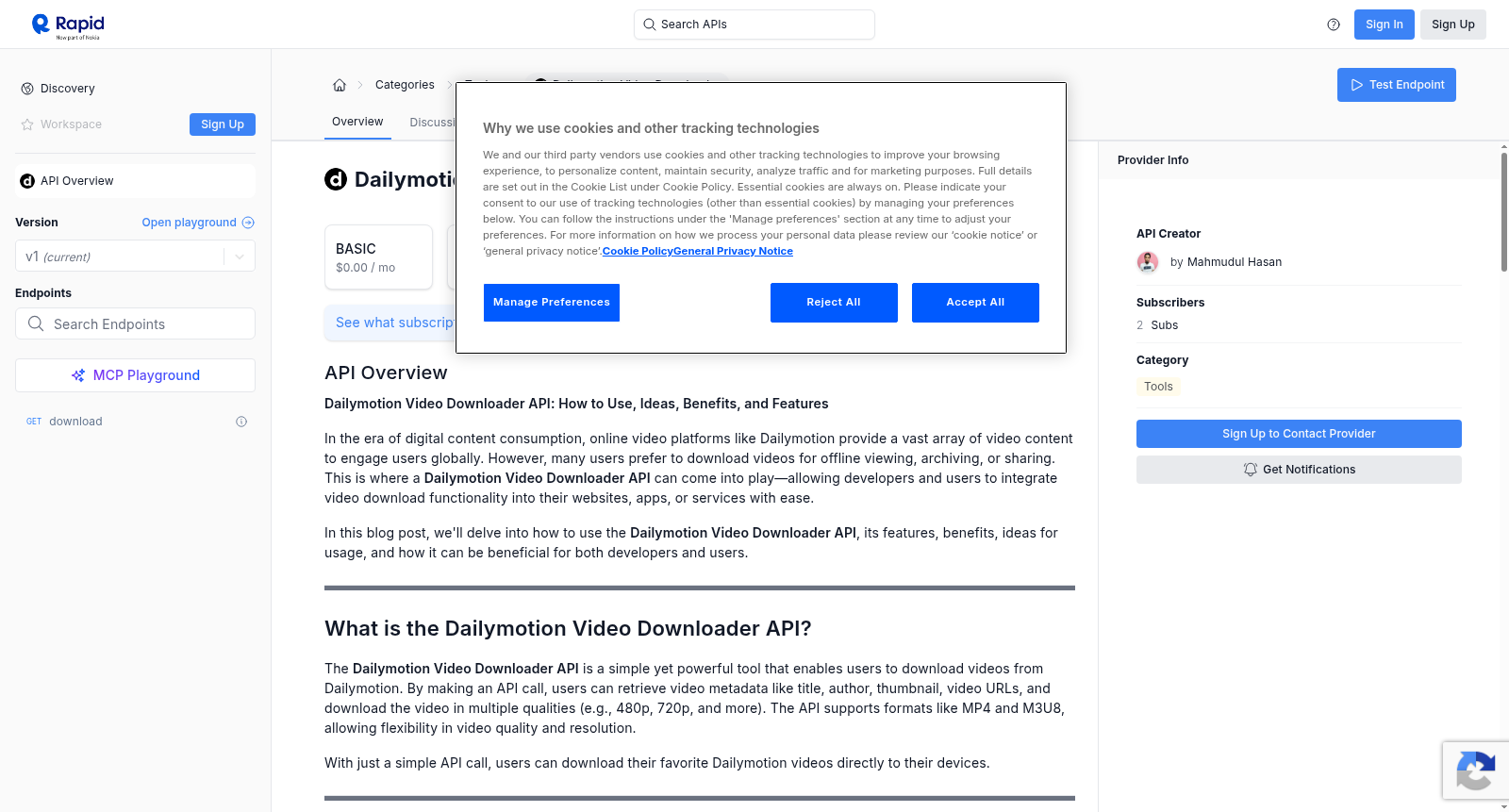This screenshot has width=1509, height=812.
Task: Open the help question mark icon
Action: [1334, 25]
